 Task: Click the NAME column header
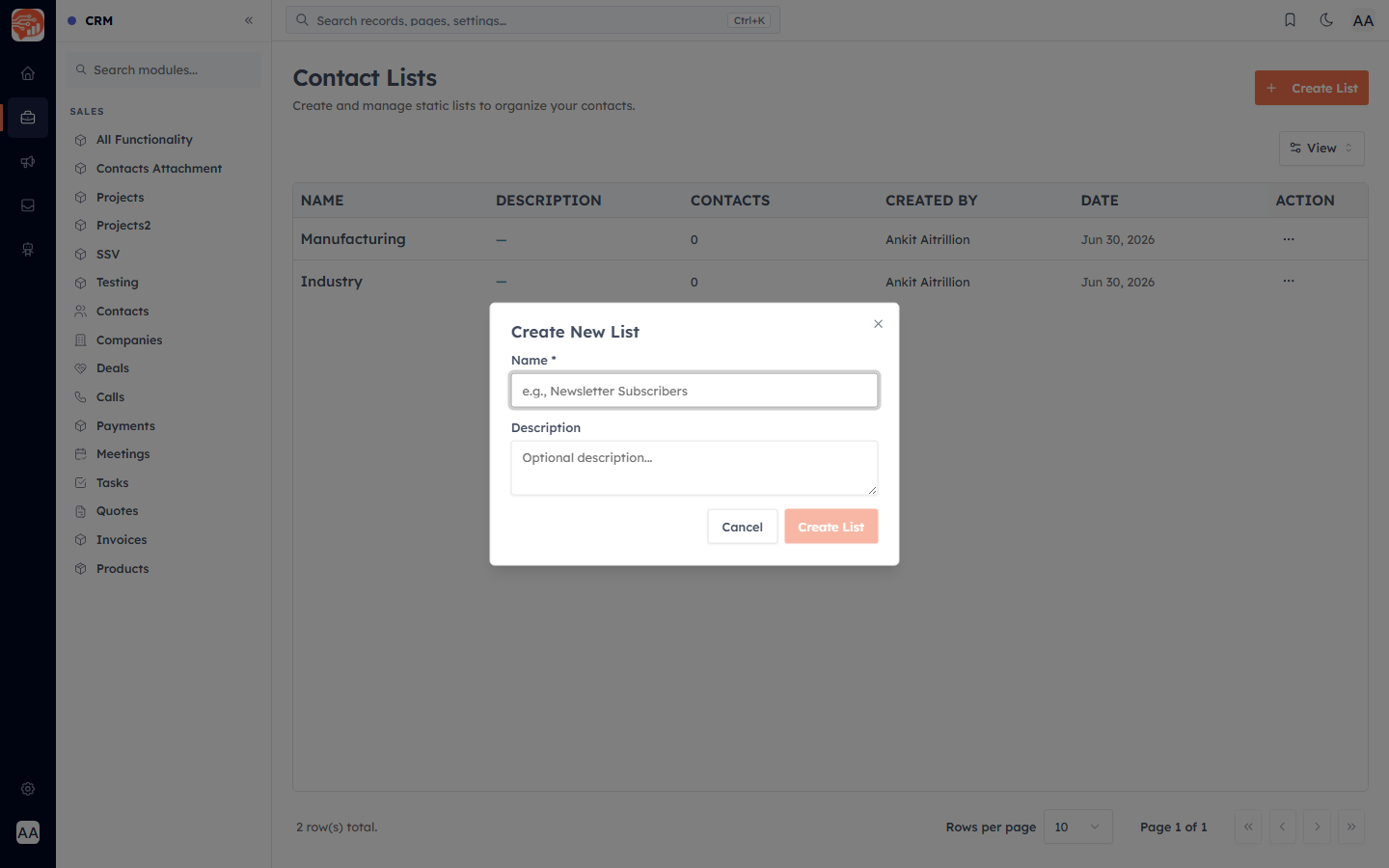(322, 201)
